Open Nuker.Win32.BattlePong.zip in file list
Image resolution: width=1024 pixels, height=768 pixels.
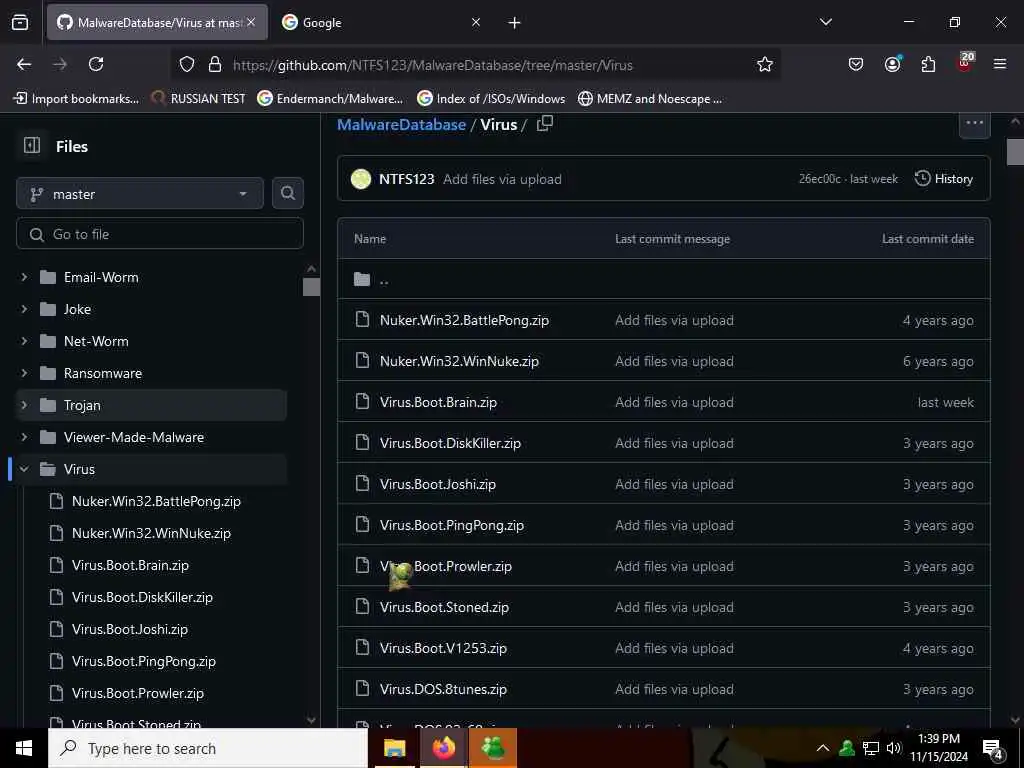tap(464, 320)
